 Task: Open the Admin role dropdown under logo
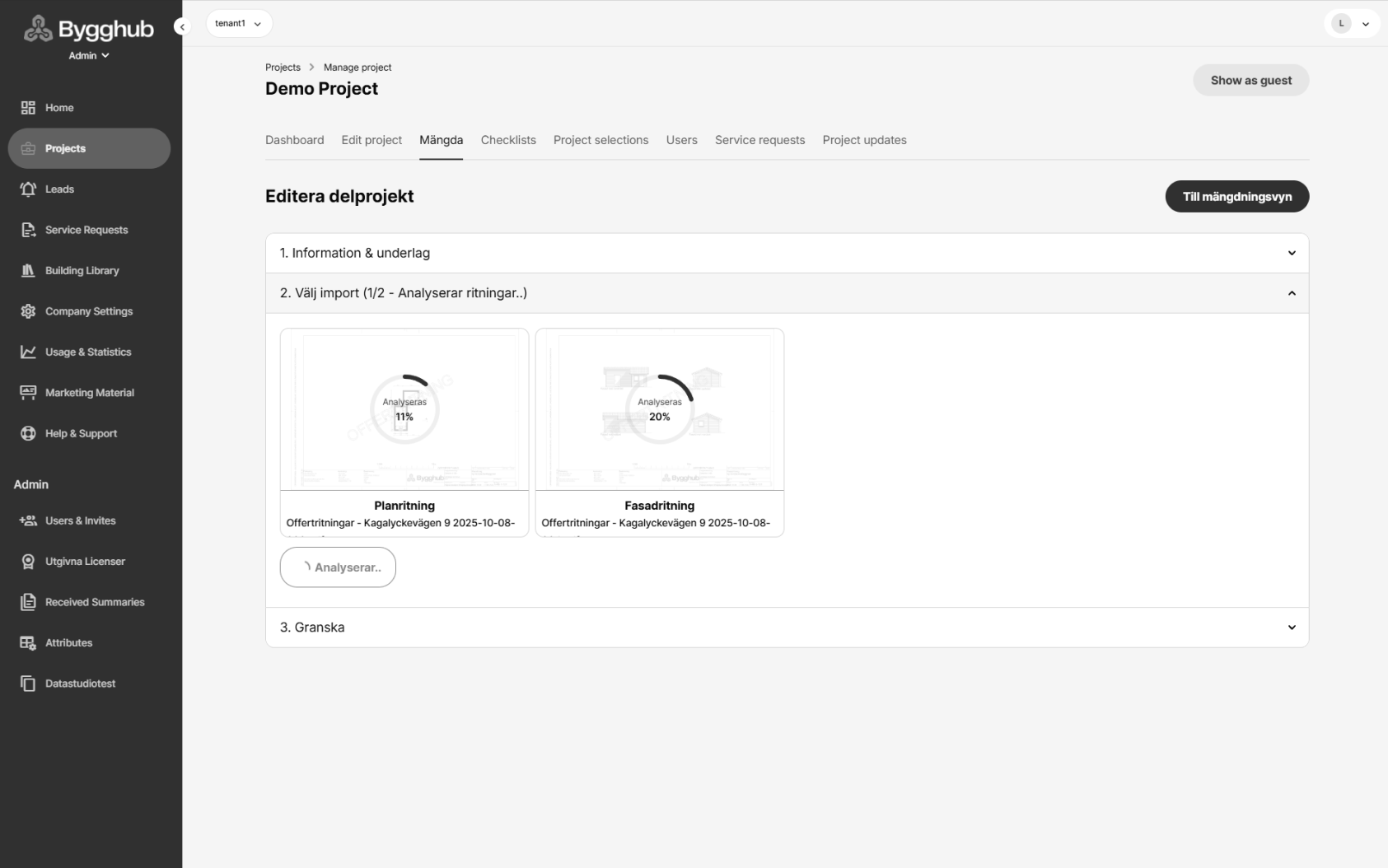pyautogui.click(x=88, y=56)
